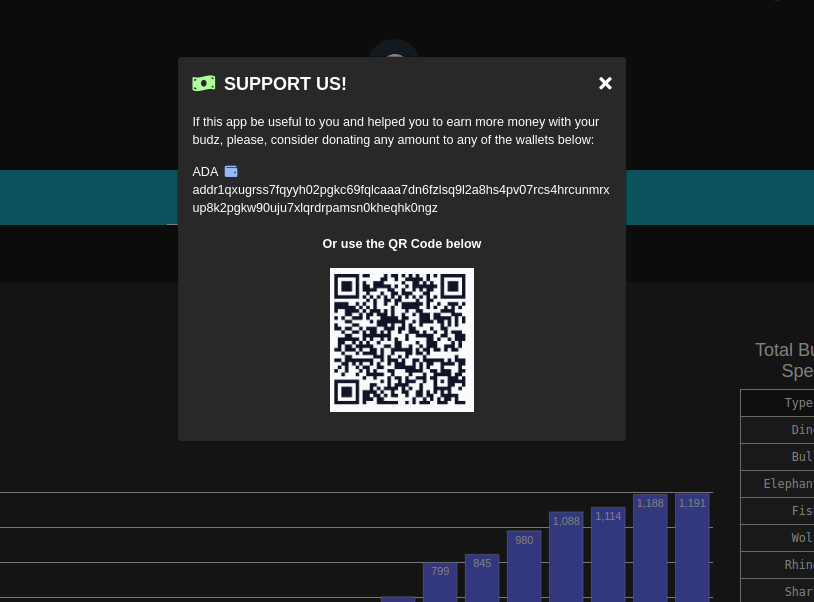
Task: Click the bar labeled 1,088
Action: tap(566, 557)
